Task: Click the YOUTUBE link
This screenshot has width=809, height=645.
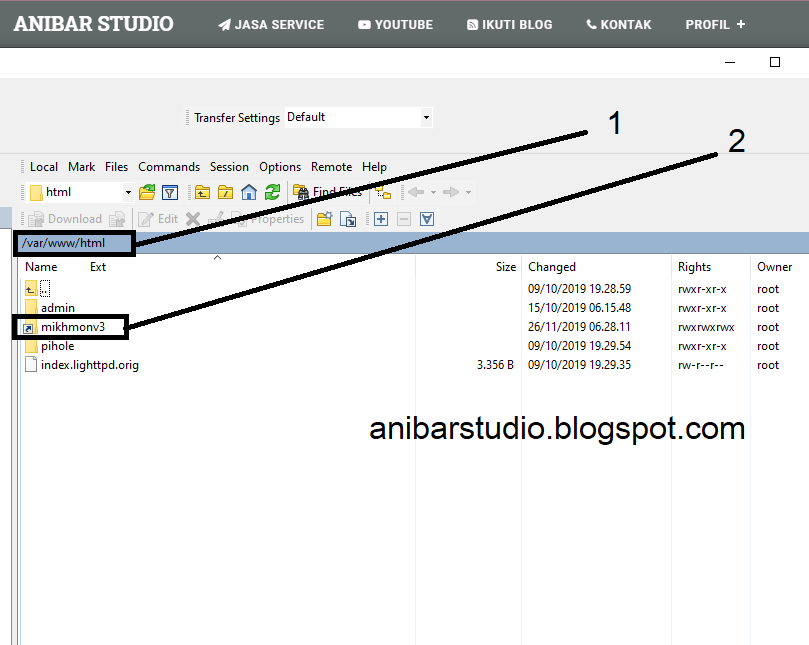Action: (395, 24)
